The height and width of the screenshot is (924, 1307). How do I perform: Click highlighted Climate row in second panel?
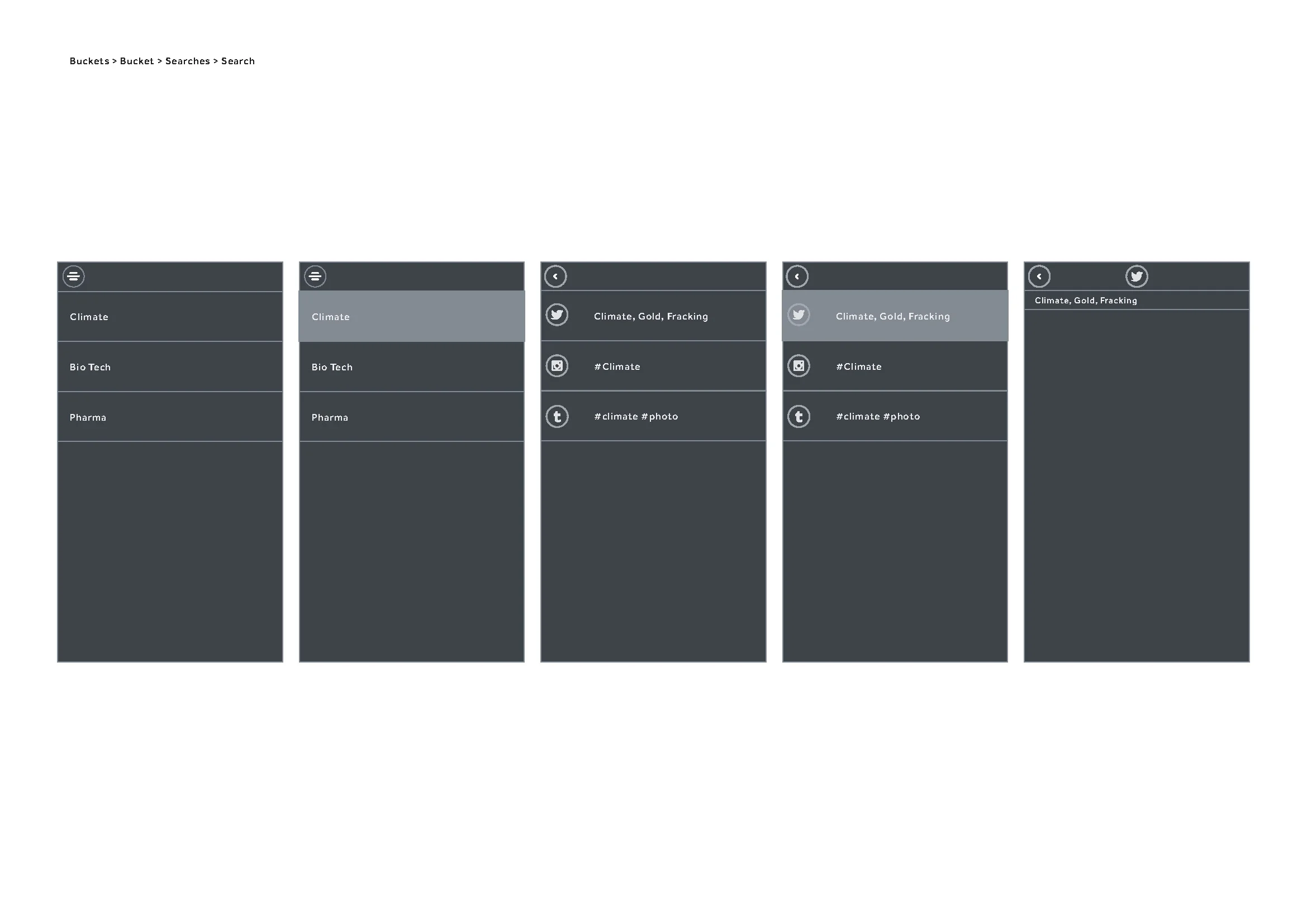pos(412,317)
